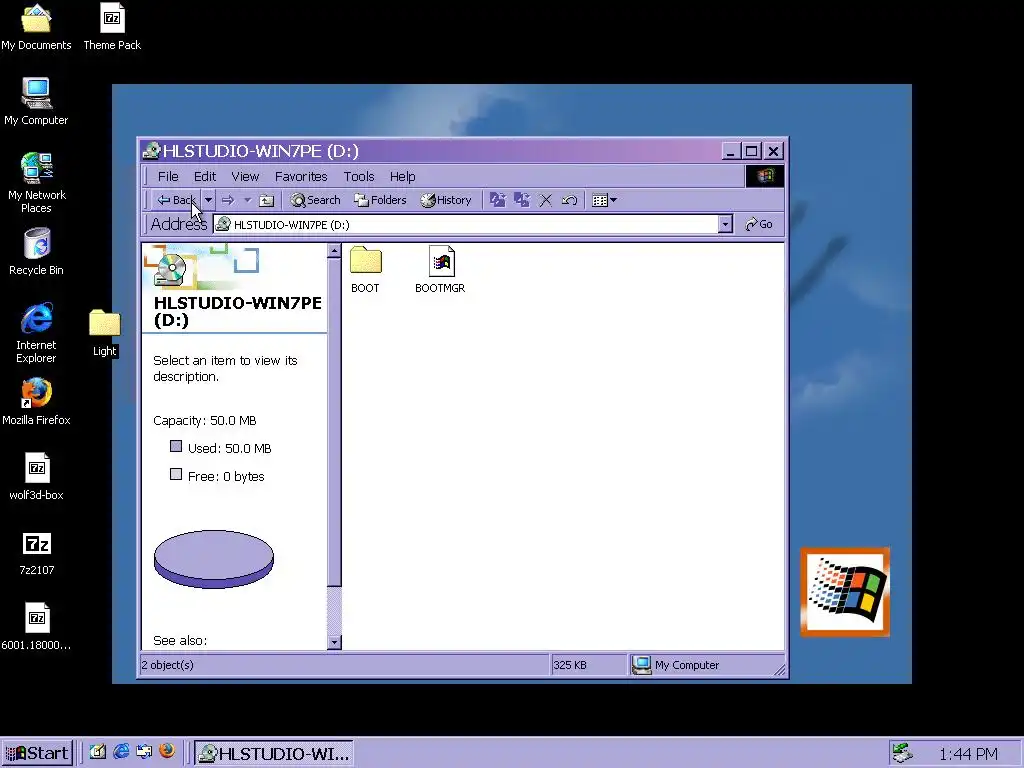The height and width of the screenshot is (768, 1024).
Task: Open the Forward history dropdown arrow
Action: [x=248, y=200]
